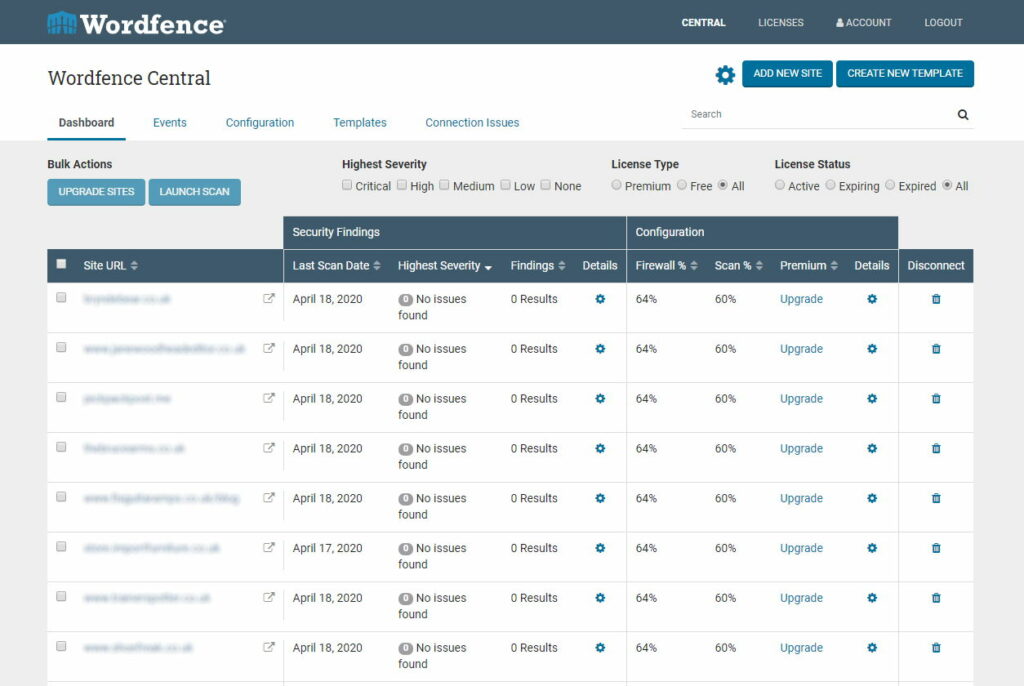The image size is (1024, 686).
Task: Check the Low severity filter
Action: point(505,185)
